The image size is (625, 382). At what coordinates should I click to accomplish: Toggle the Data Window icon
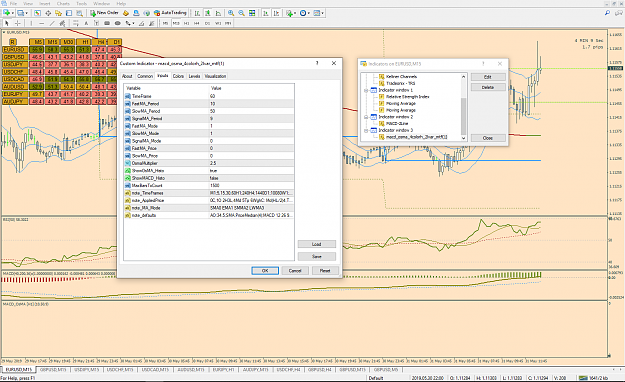point(48,13)
